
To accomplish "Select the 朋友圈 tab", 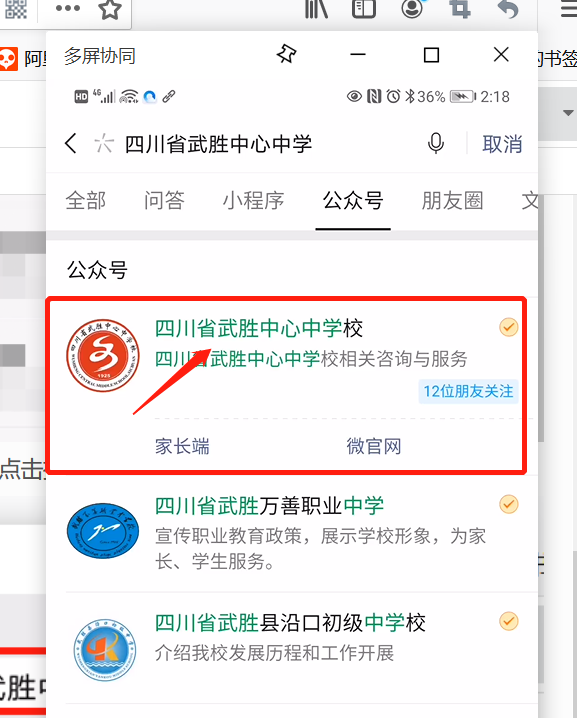I will click(452, 201).
